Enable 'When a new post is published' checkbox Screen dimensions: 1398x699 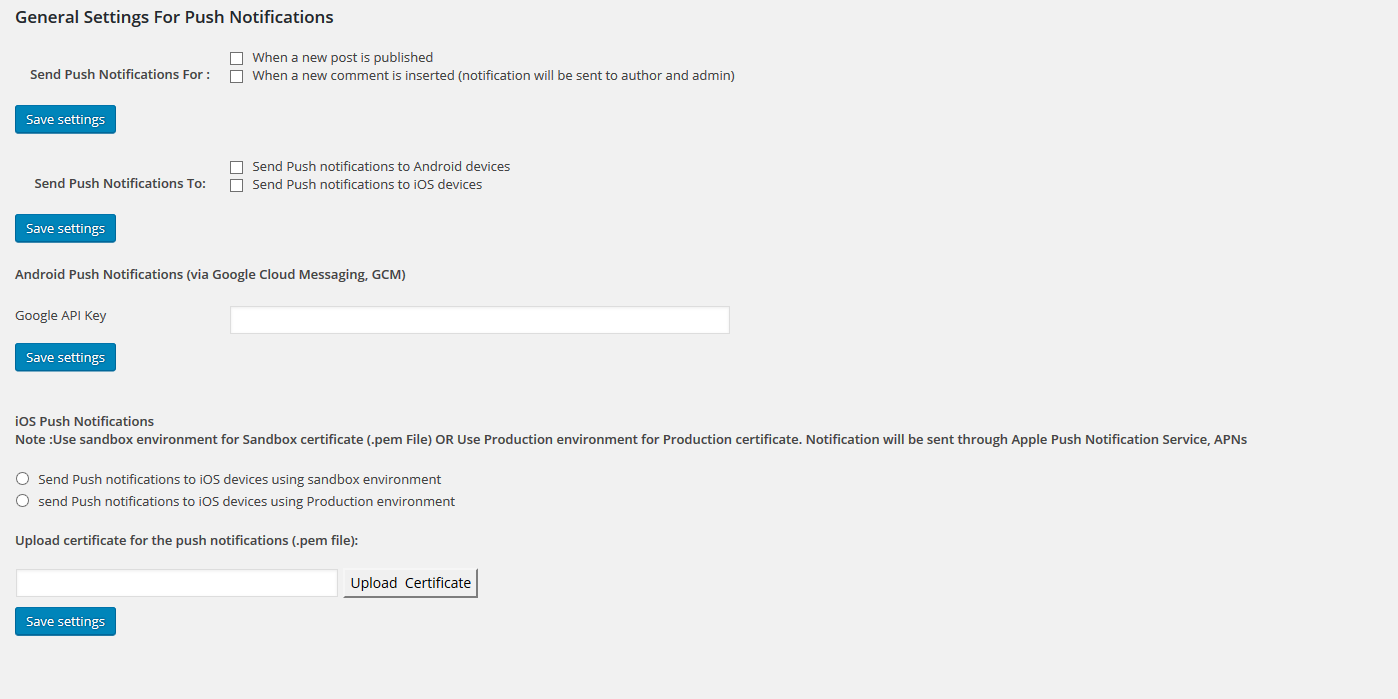(237, 58)
